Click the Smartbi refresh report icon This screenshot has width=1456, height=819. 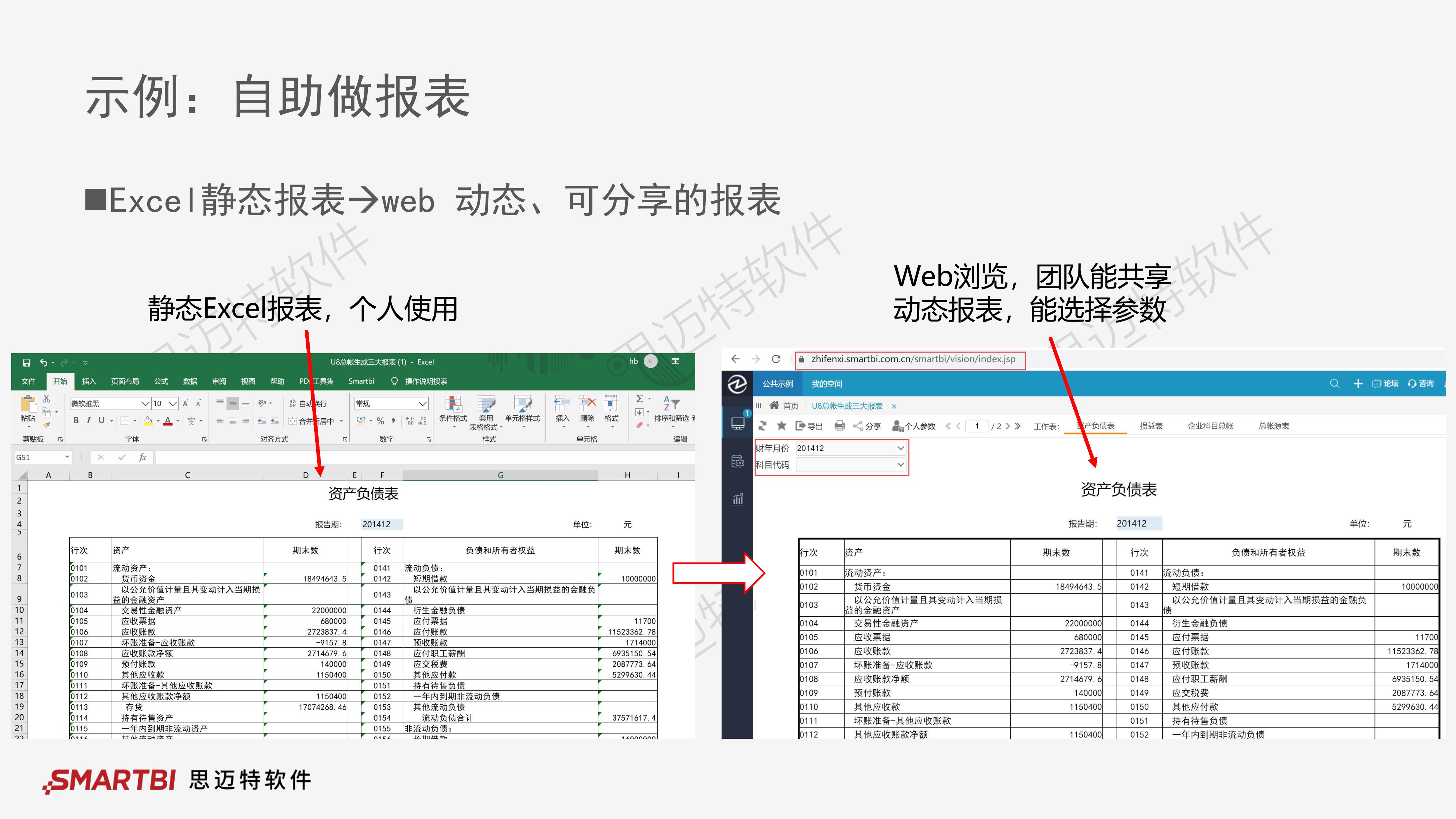(762, 426)
